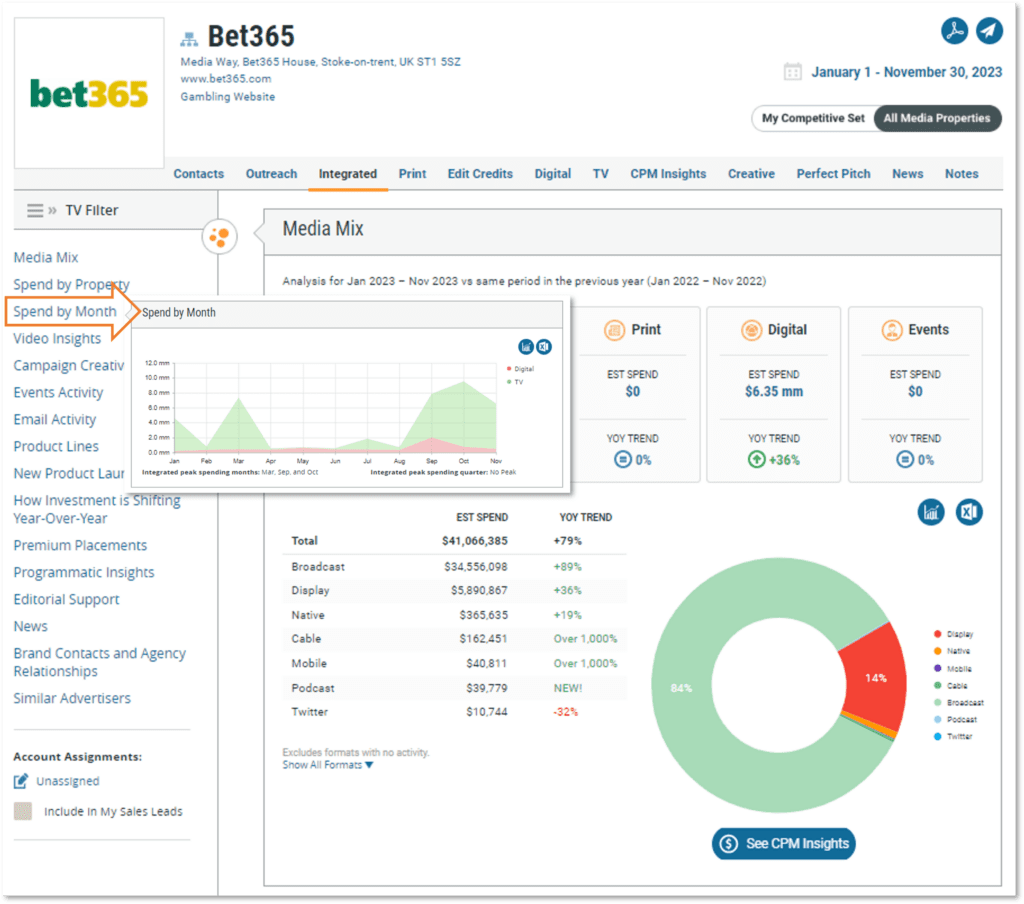Image resolution: width=1024 pixels, height=904 pixels.
Task: Switch to the Outreach tab
Action: pos(271,174)
